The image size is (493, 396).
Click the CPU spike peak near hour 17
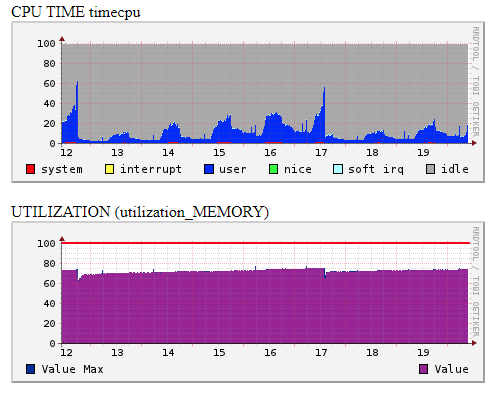pos(324,88)
